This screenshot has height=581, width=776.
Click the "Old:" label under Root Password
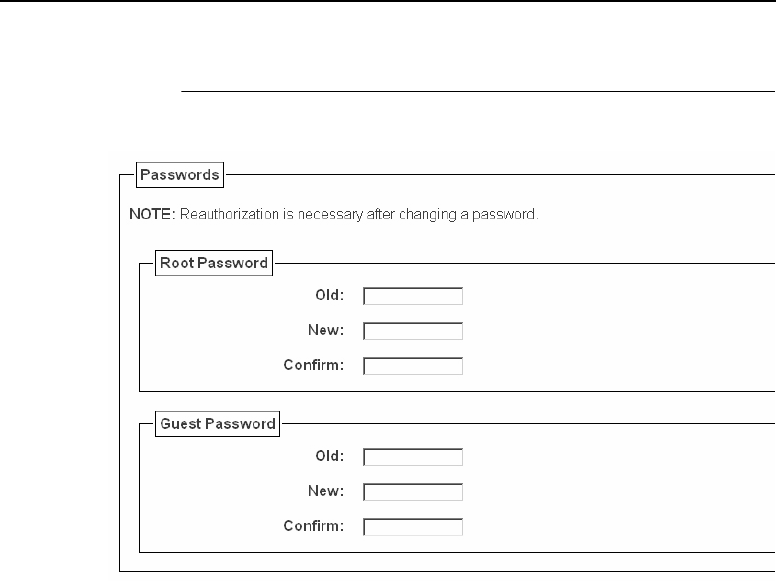pos(329,295)
